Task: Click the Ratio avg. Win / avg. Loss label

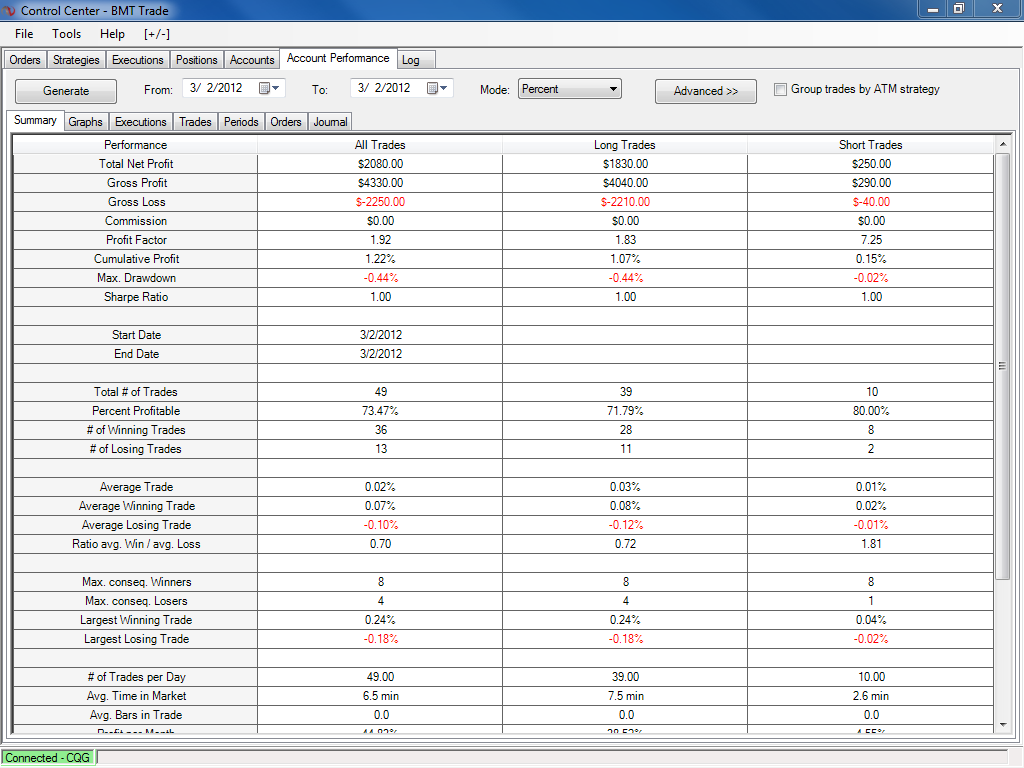Action: 136,544
